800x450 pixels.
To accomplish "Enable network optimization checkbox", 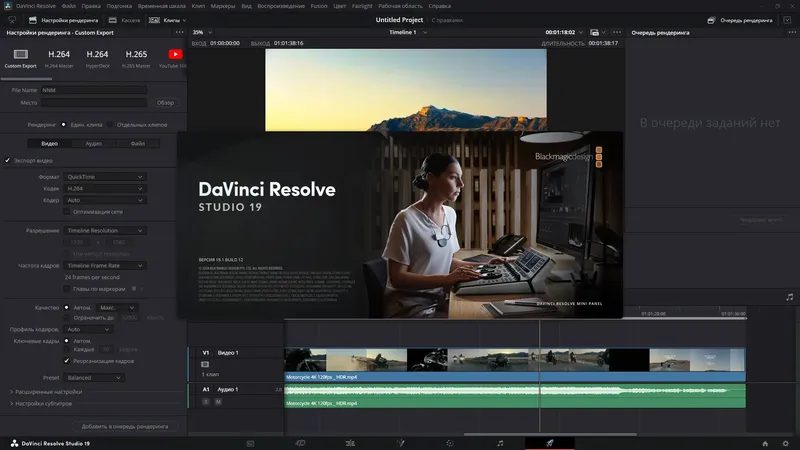I will click(x=66, y=212).
